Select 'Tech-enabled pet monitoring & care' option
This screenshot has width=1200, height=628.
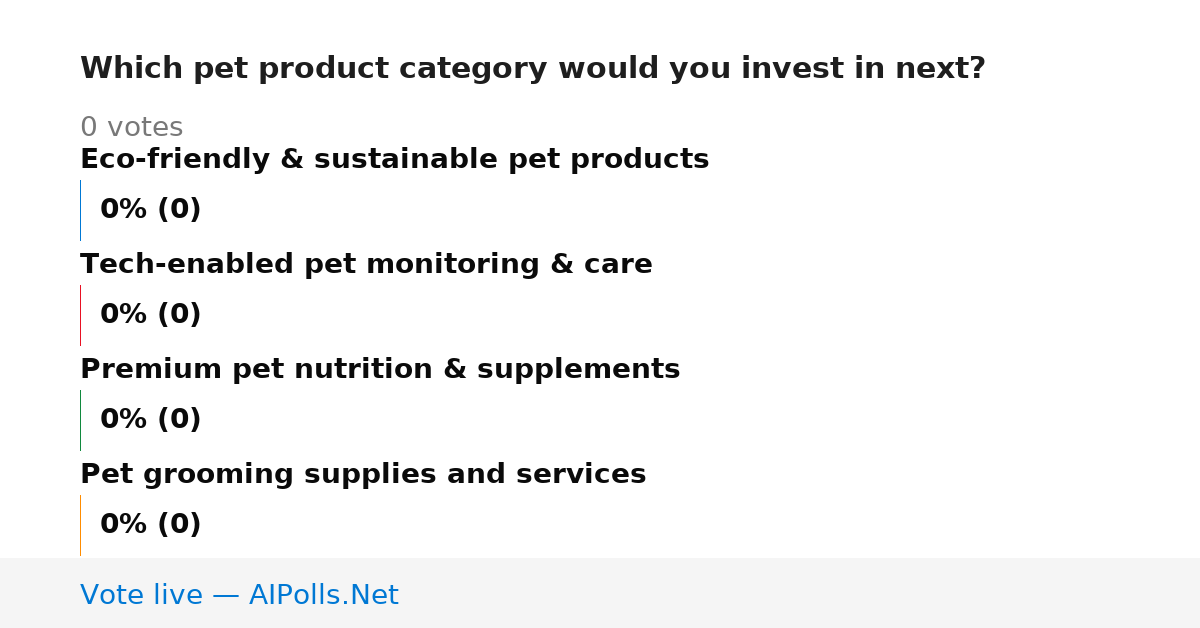(366, 265)
